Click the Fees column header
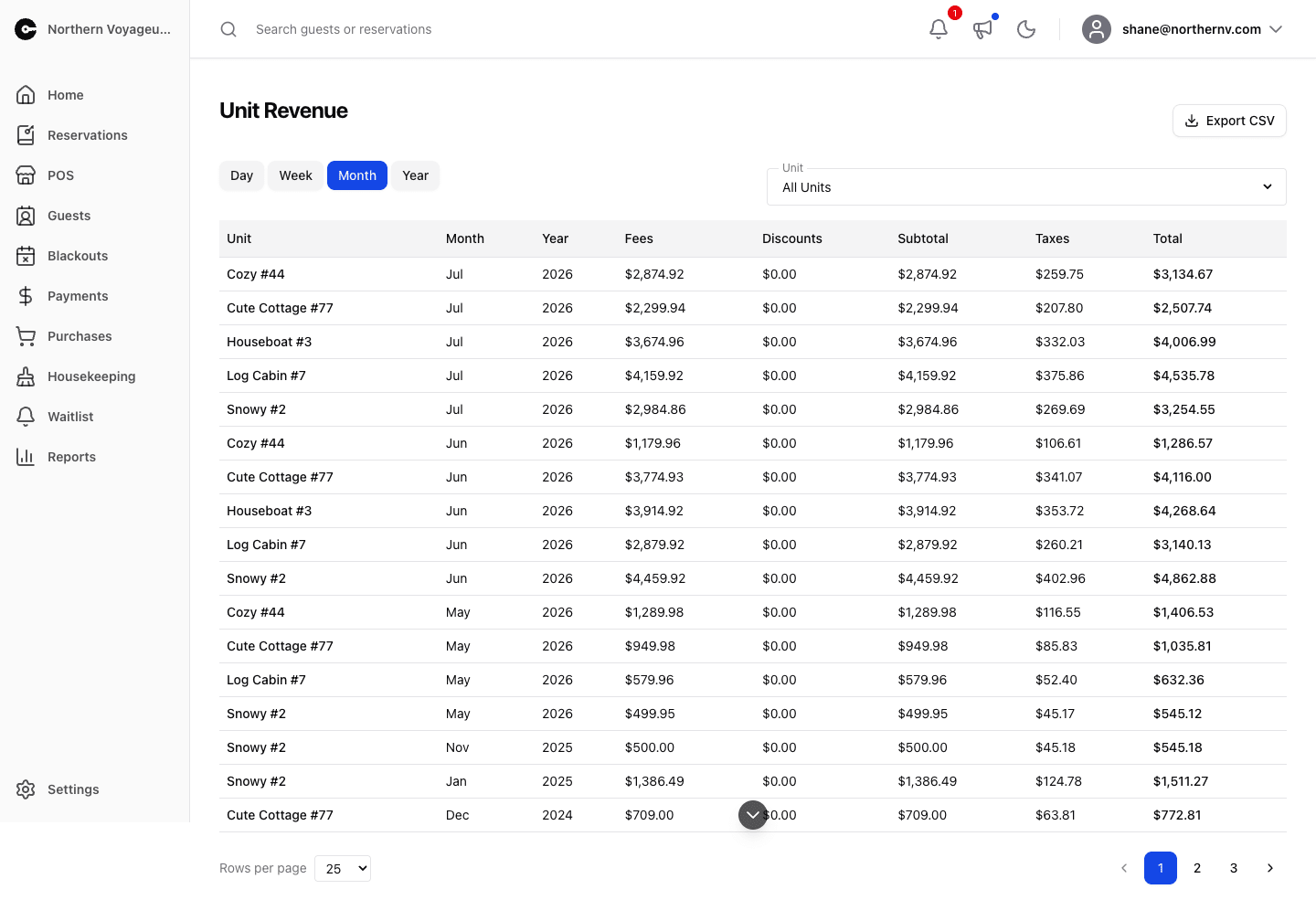The width and height of the screenshot is (1316, 921). (639, 238)
